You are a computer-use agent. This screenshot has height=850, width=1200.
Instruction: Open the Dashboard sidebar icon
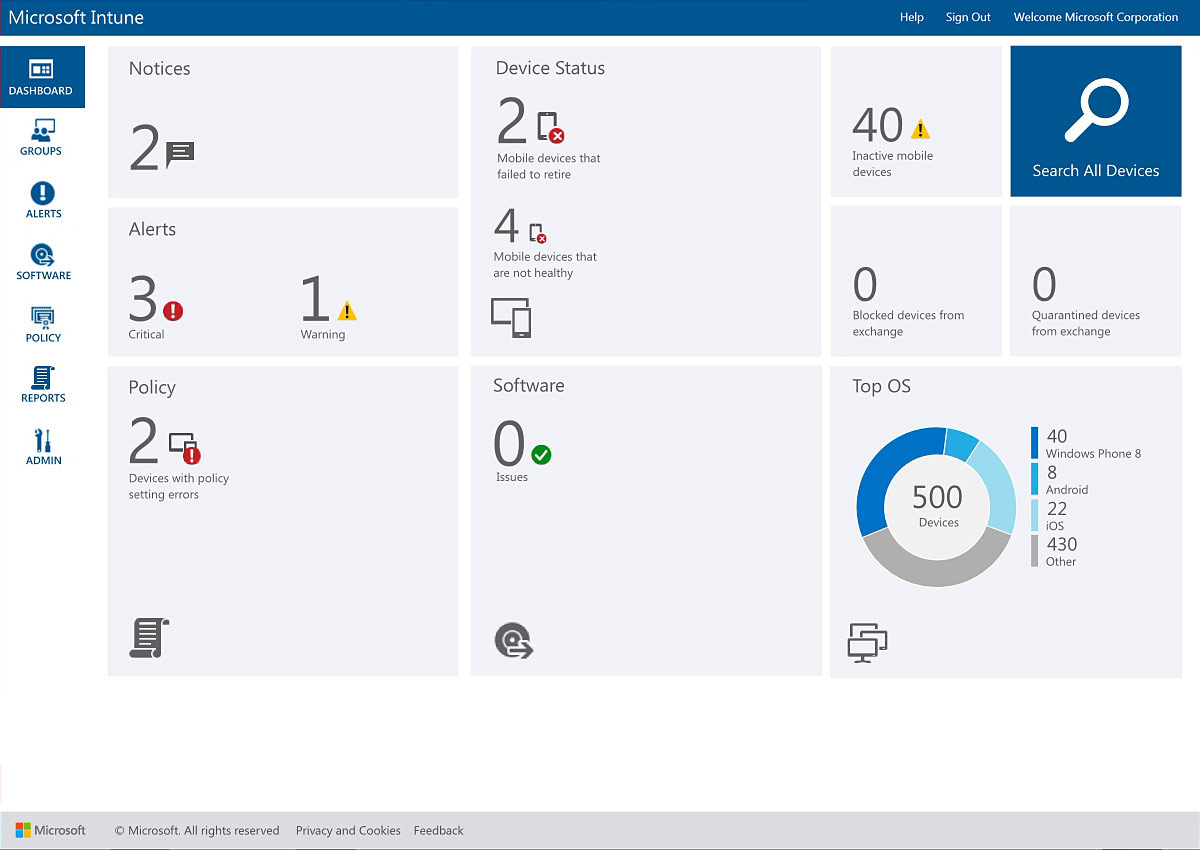tap(41, 69)
